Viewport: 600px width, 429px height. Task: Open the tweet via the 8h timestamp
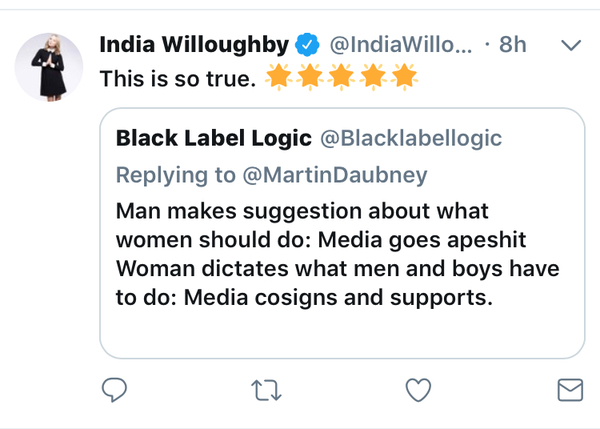[513, 45]
